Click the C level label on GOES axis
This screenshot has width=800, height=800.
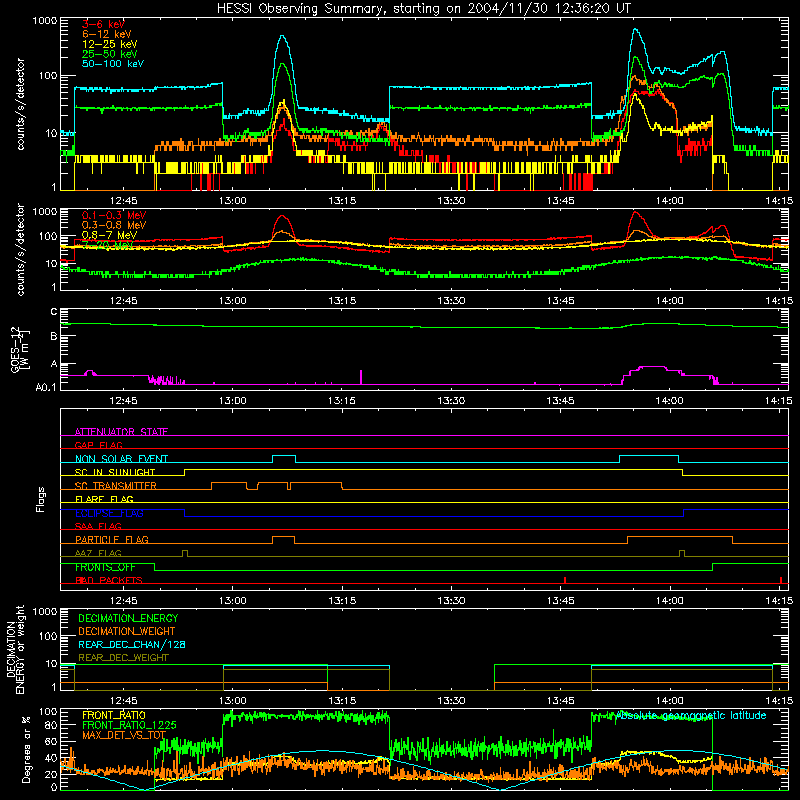coord(54,312)
